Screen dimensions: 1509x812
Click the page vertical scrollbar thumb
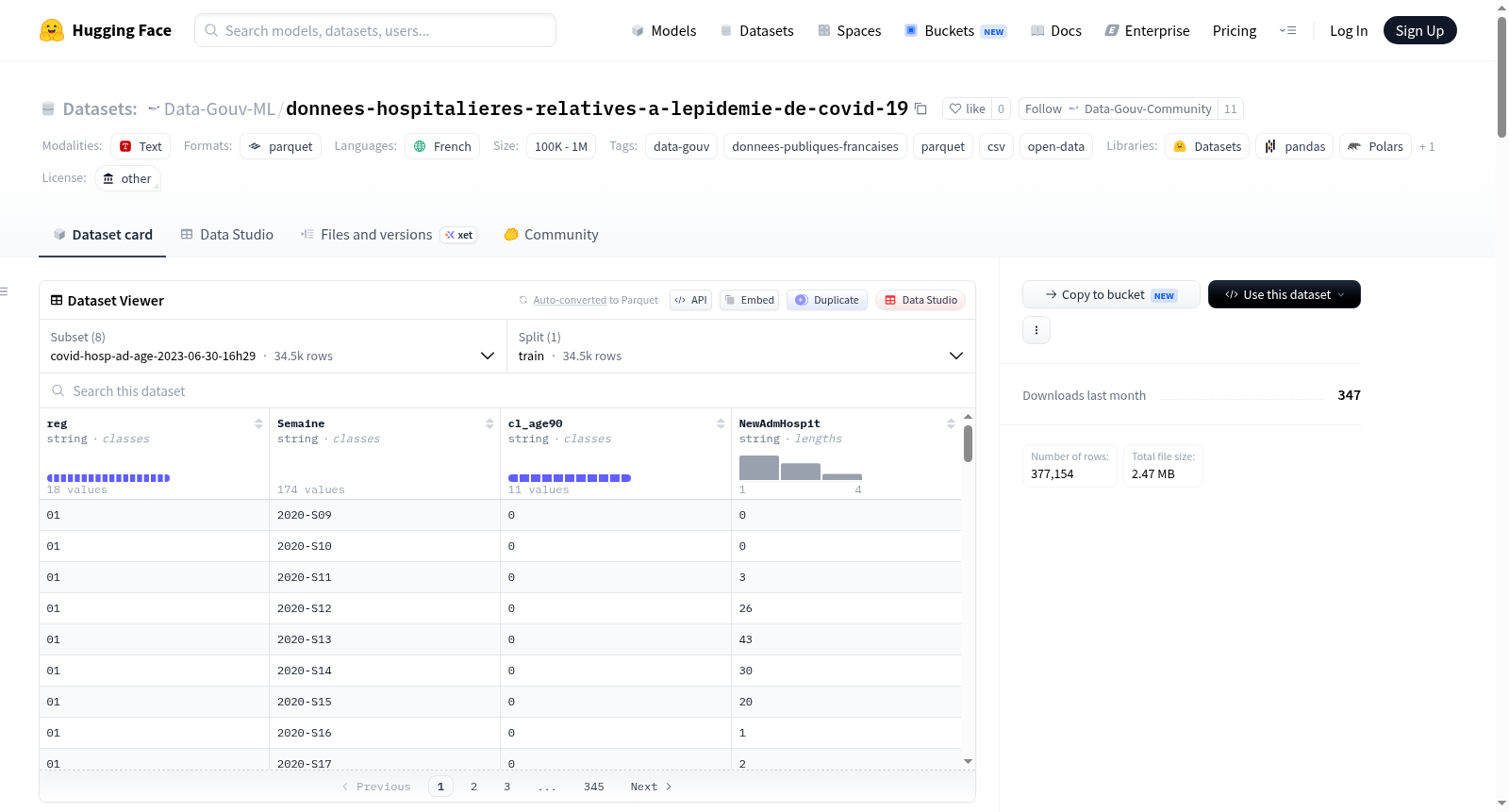pyautogui.click(x=1501, y=77)
